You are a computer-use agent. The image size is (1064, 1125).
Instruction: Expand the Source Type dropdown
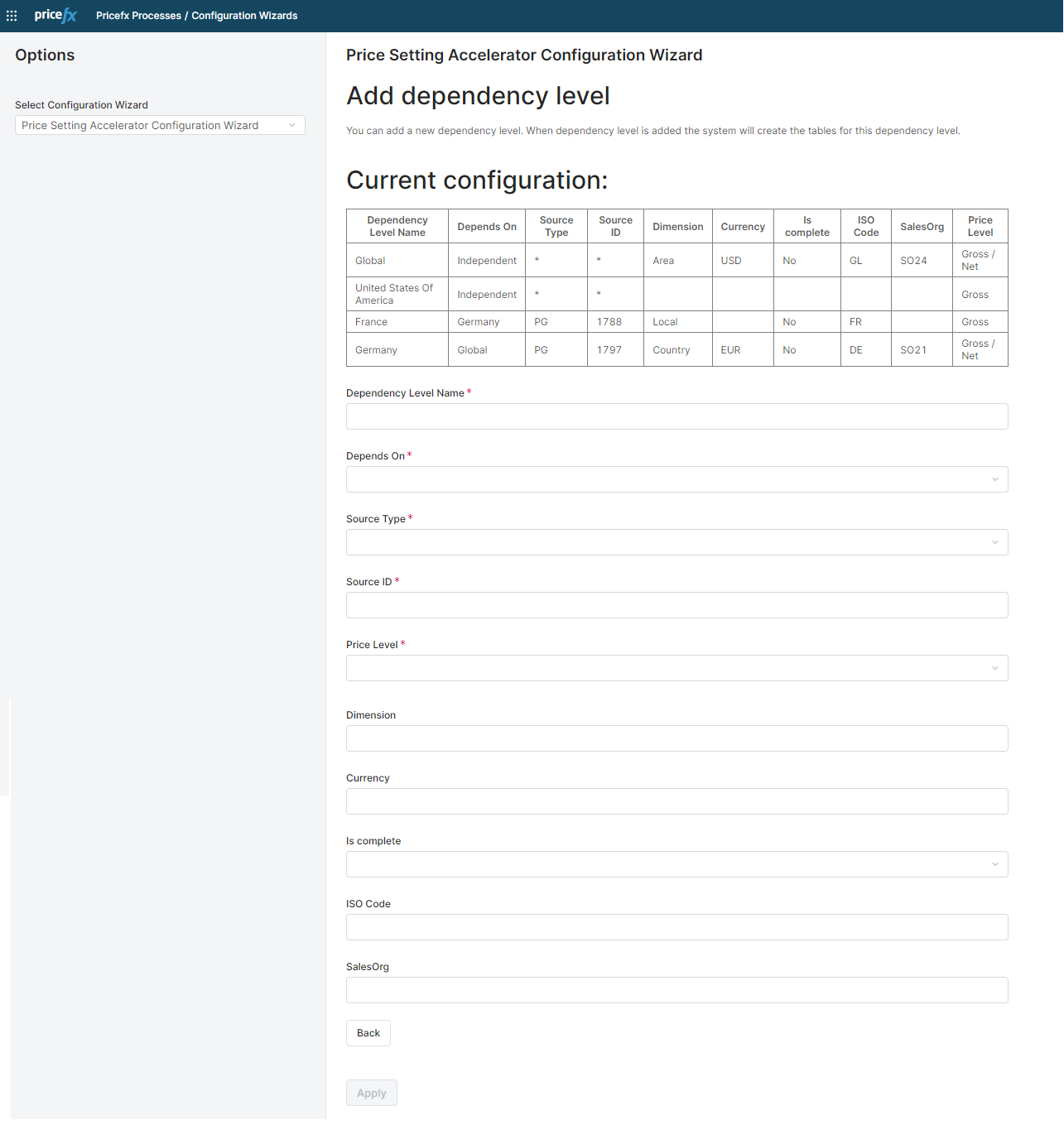tap(676, 542)
